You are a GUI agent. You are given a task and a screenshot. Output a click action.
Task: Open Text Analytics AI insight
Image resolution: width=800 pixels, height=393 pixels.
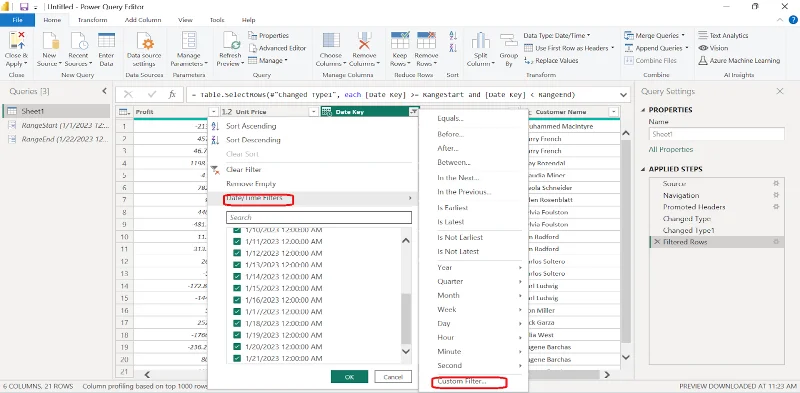723,35
